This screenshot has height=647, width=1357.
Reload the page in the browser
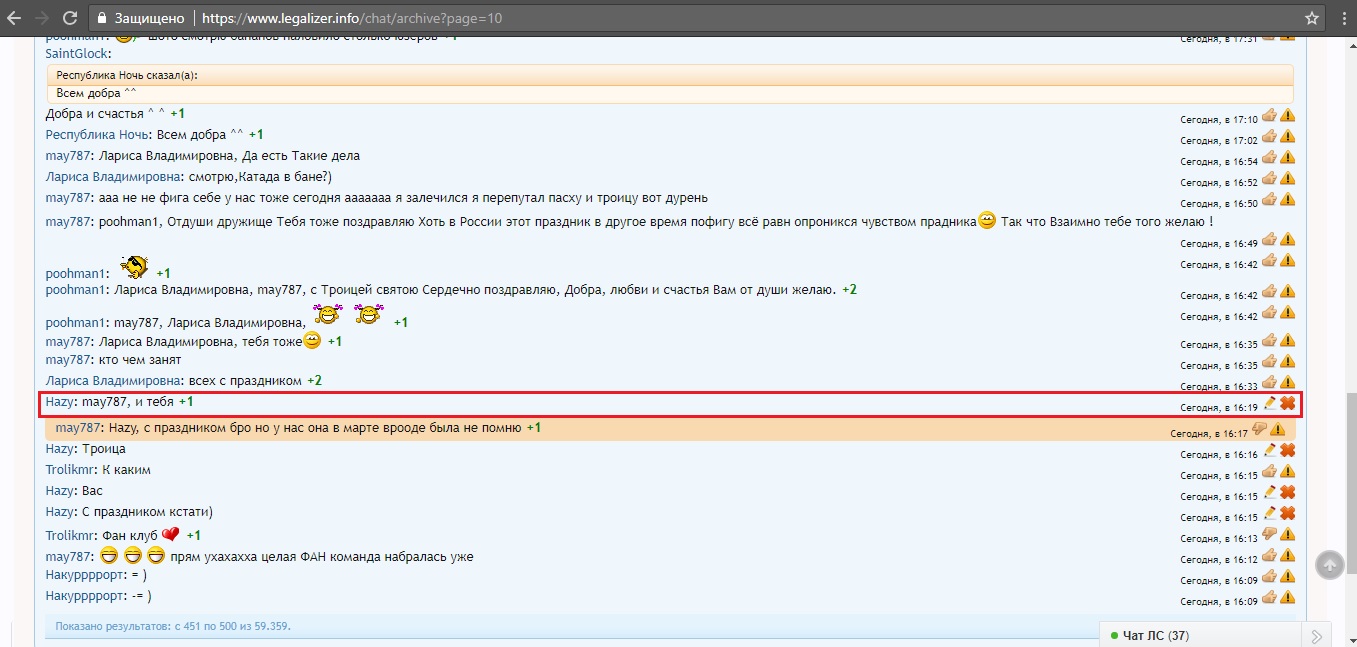pos(70,18)
